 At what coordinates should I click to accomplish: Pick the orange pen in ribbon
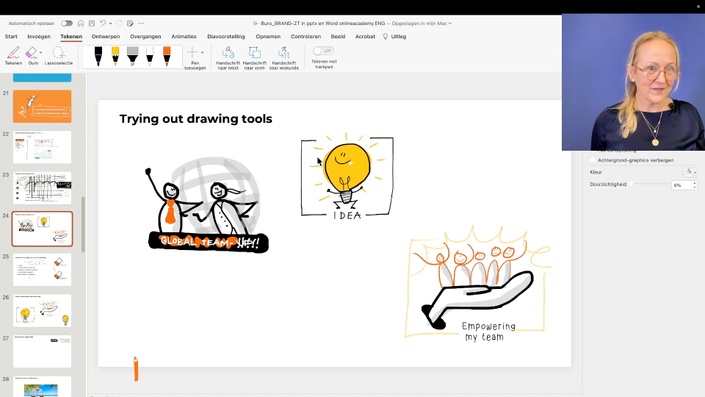click(x=167, y=56)
